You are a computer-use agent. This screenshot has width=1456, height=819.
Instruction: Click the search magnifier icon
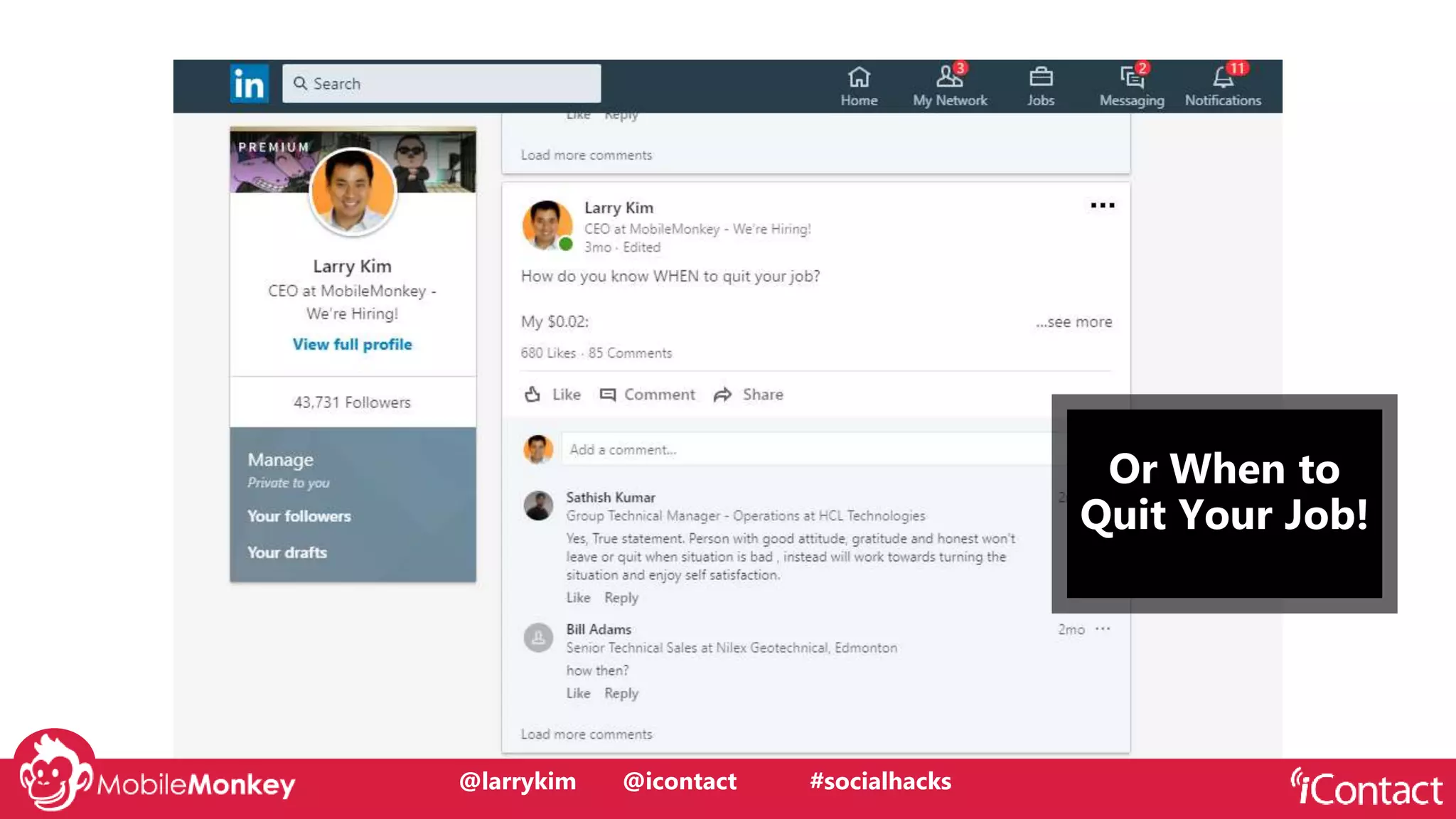(x=301, y=83)
